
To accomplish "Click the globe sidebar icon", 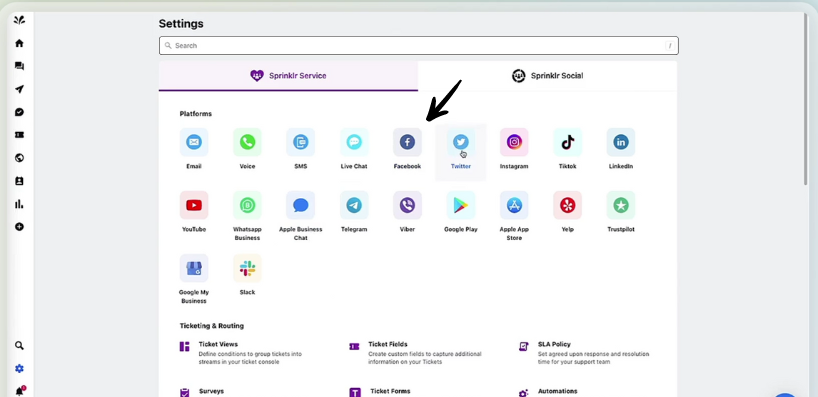I will click(19, 158).
